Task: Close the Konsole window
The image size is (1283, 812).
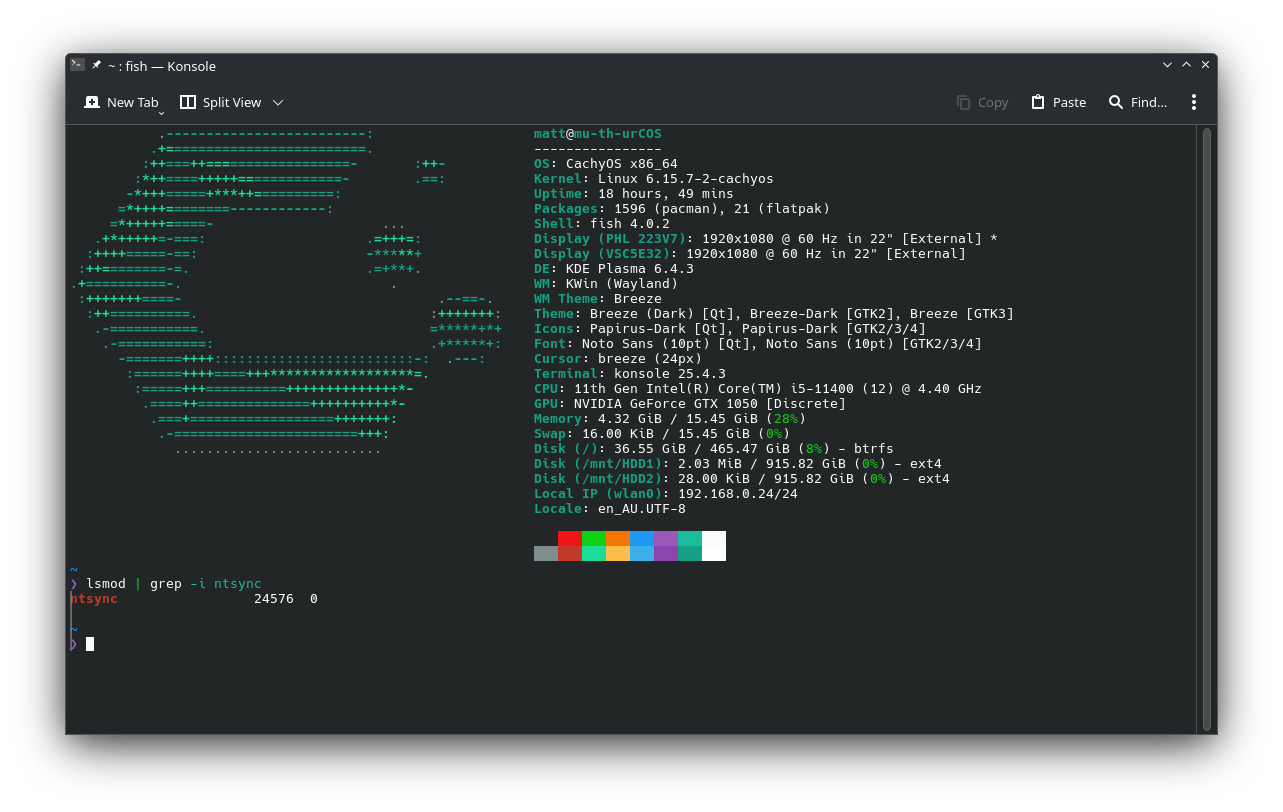Action: point(1205,65)
